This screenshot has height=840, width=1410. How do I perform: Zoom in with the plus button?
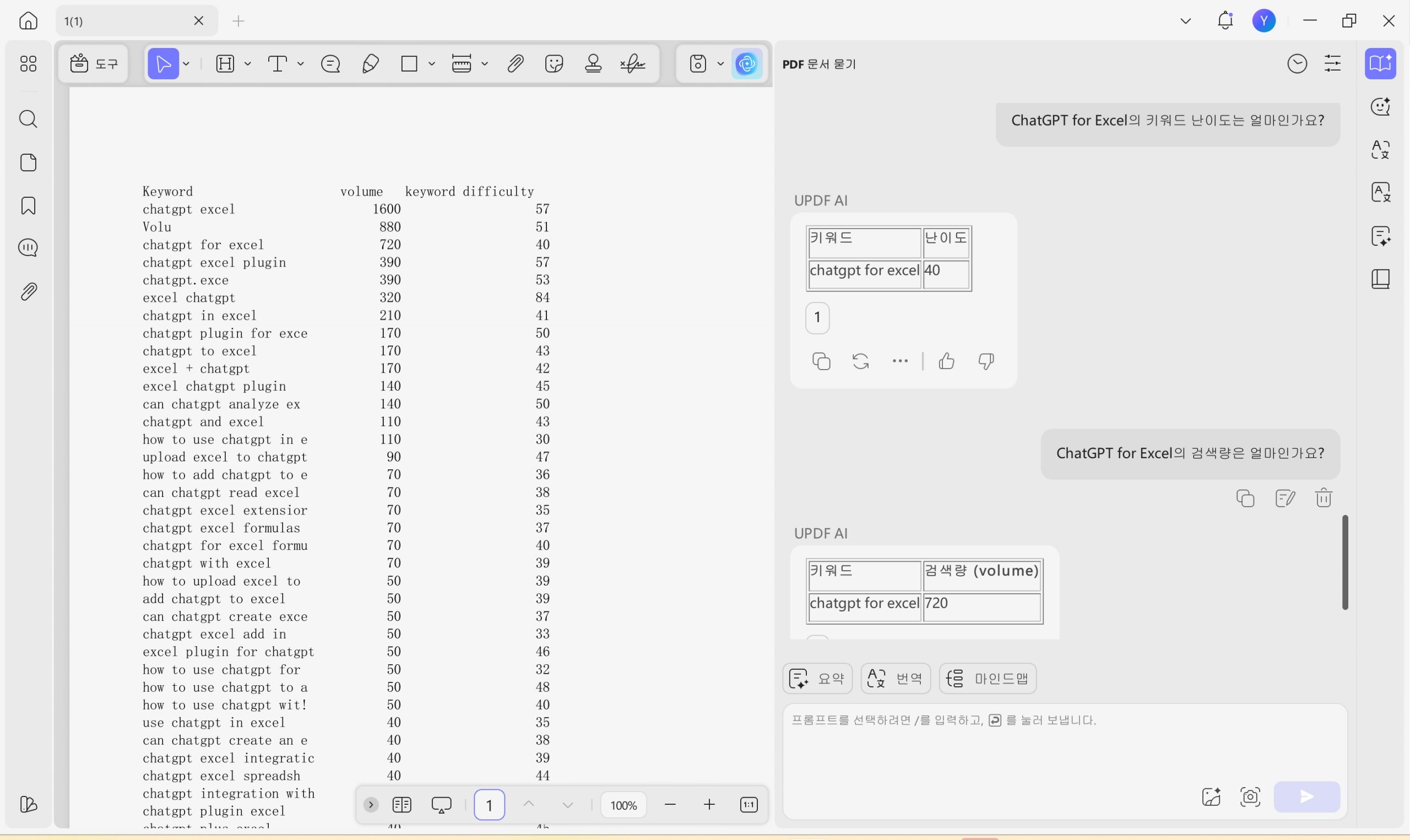[x=709, y=804]
